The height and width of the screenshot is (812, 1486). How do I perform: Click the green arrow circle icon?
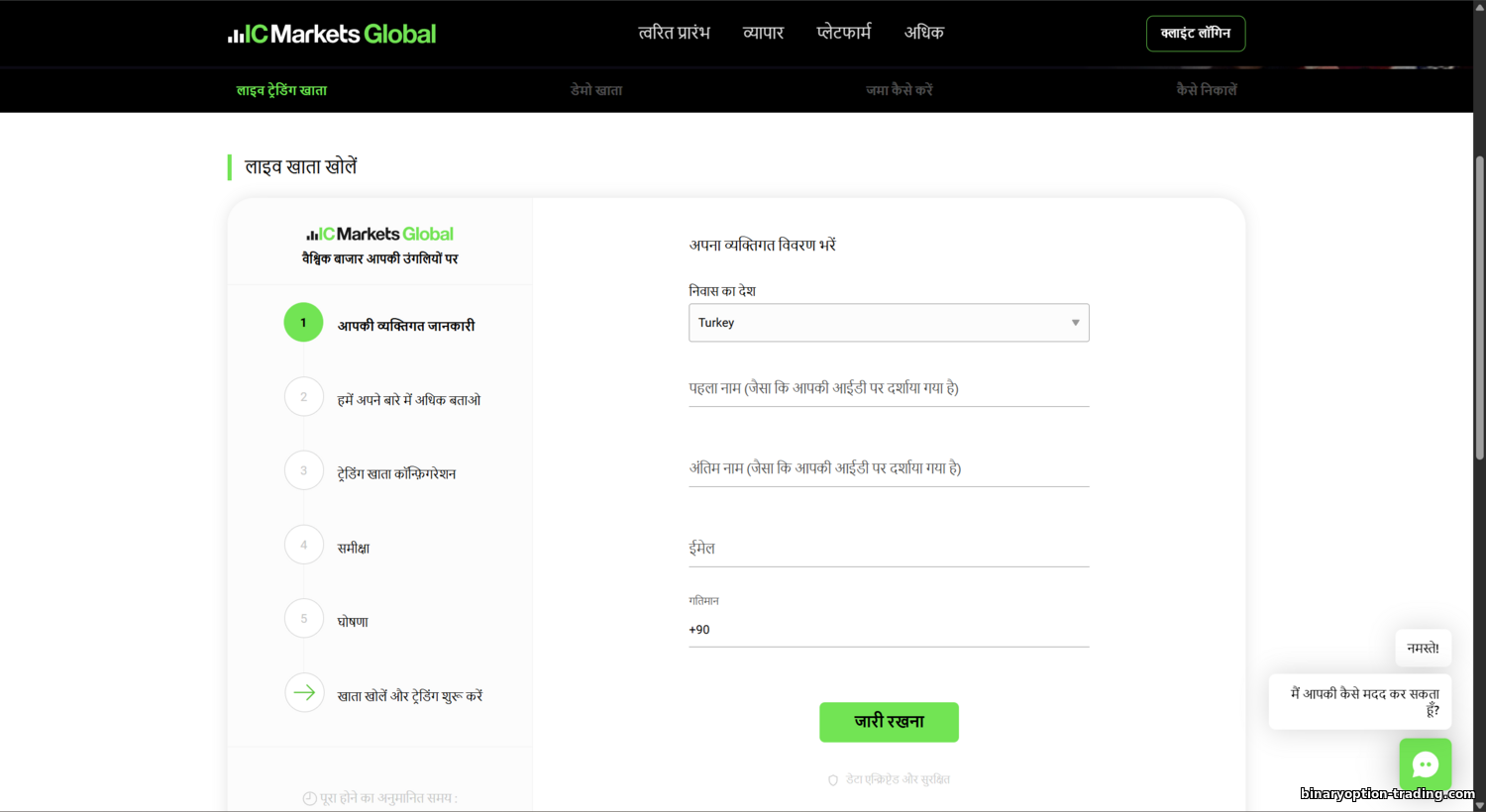pos(303,693)
